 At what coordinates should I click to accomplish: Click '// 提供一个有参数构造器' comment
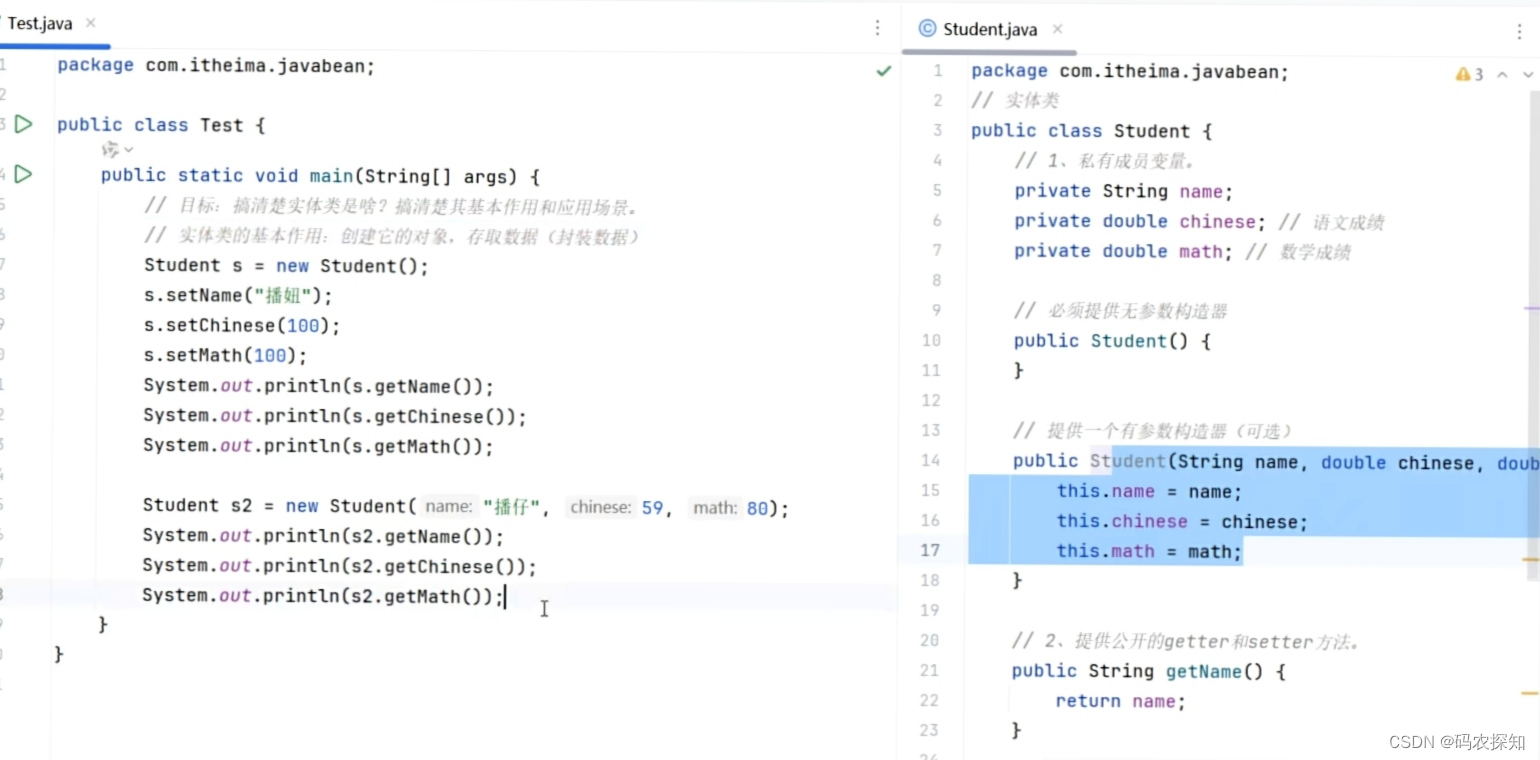tap(1153, 431)
